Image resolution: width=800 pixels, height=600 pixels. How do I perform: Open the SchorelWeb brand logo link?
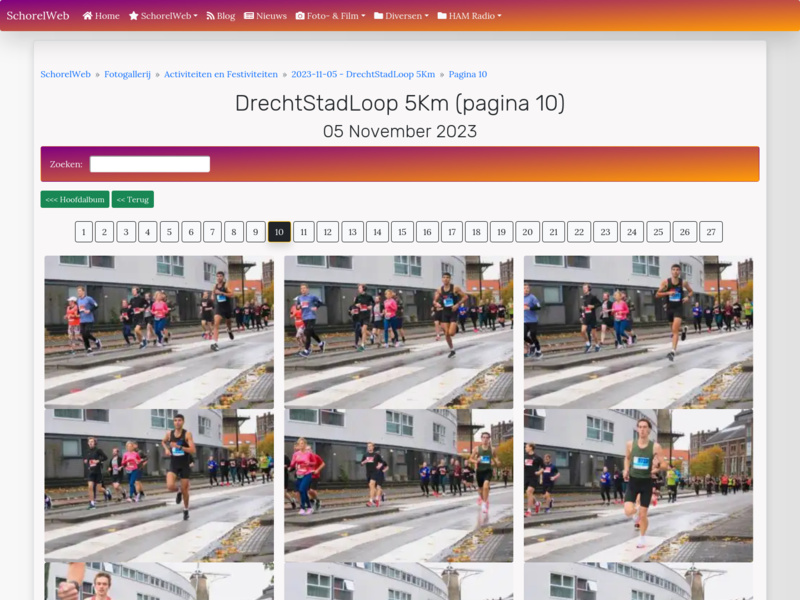pos(38,16)
